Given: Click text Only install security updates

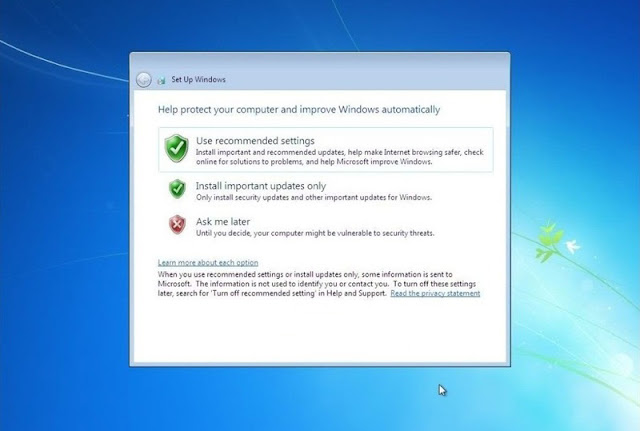Looking at the screenshot, I should click(x=313, y=198).
